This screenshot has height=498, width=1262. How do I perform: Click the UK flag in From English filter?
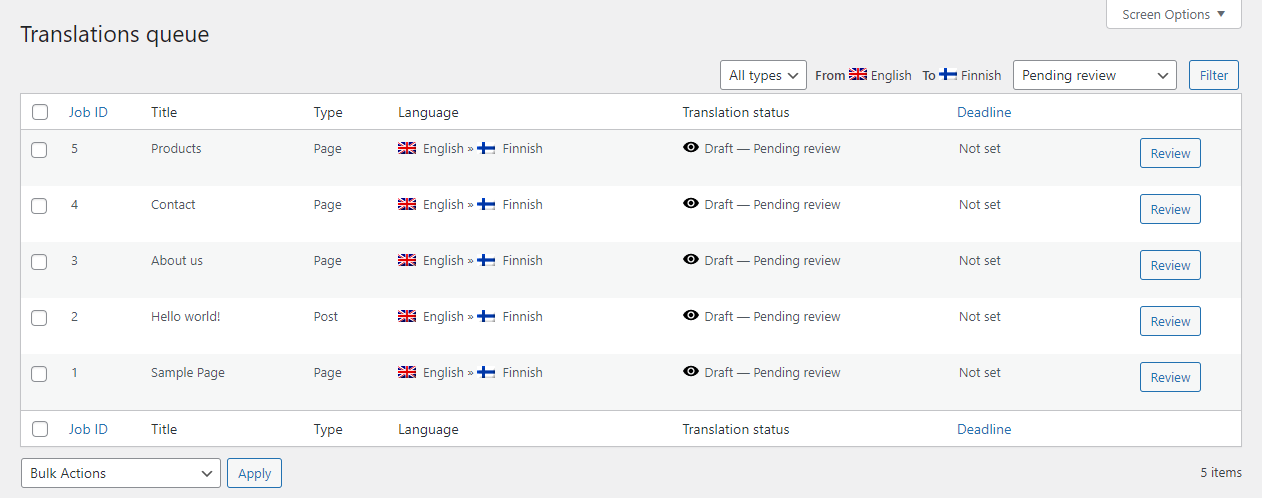pyautogui.click(x=858, y=74)
